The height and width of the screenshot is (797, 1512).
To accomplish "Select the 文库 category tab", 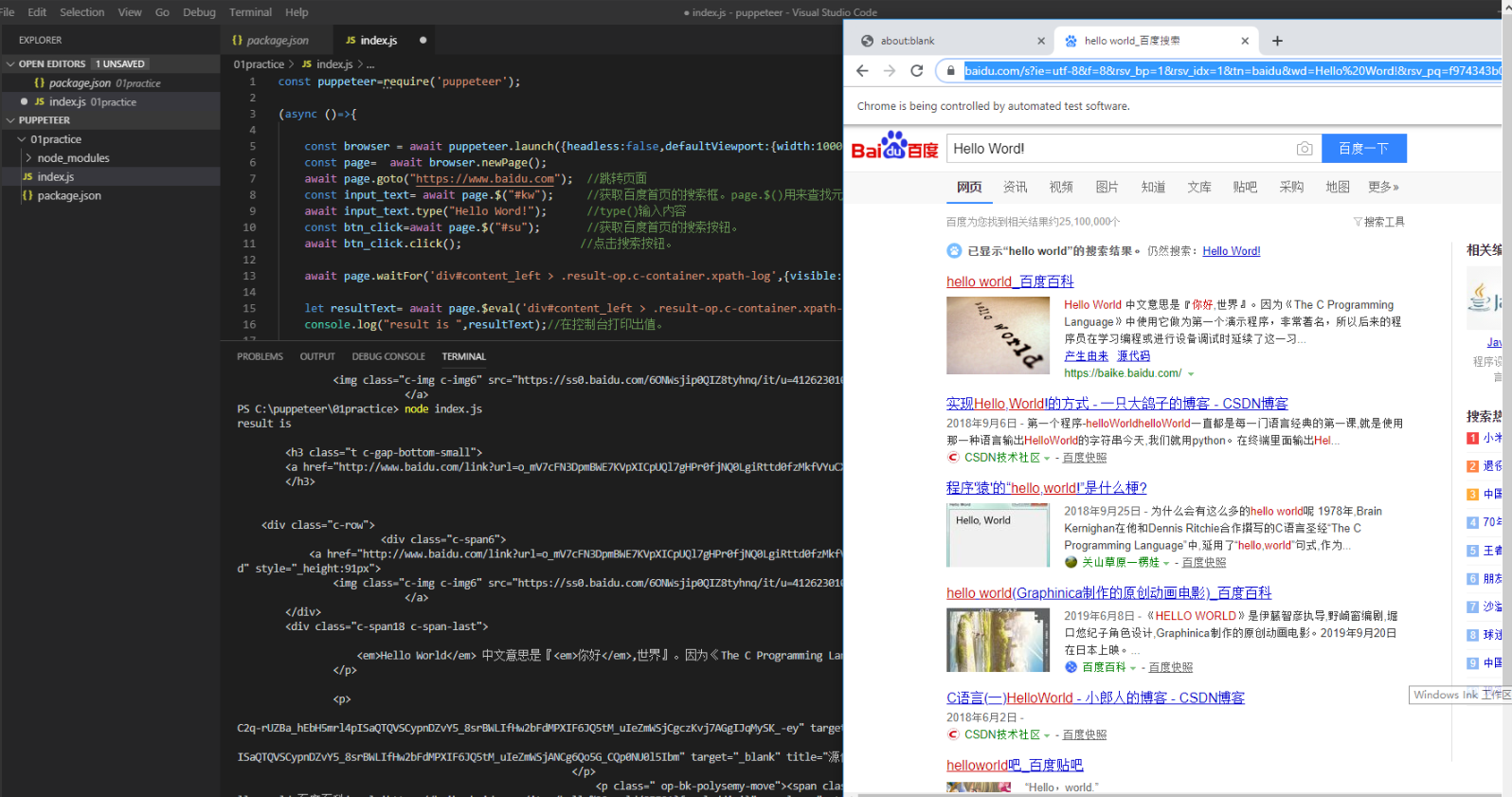I will 1199,188.
